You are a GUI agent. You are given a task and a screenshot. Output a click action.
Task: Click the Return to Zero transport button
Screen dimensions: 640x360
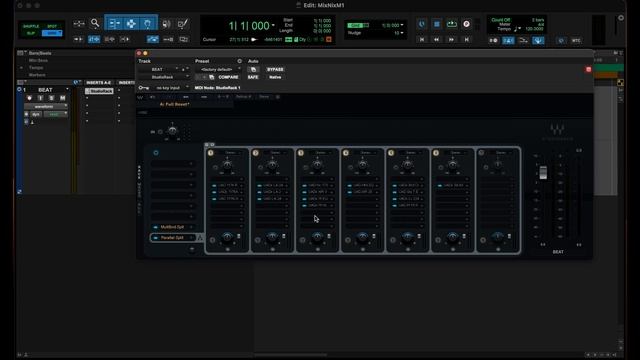click(x=422, y=40)
